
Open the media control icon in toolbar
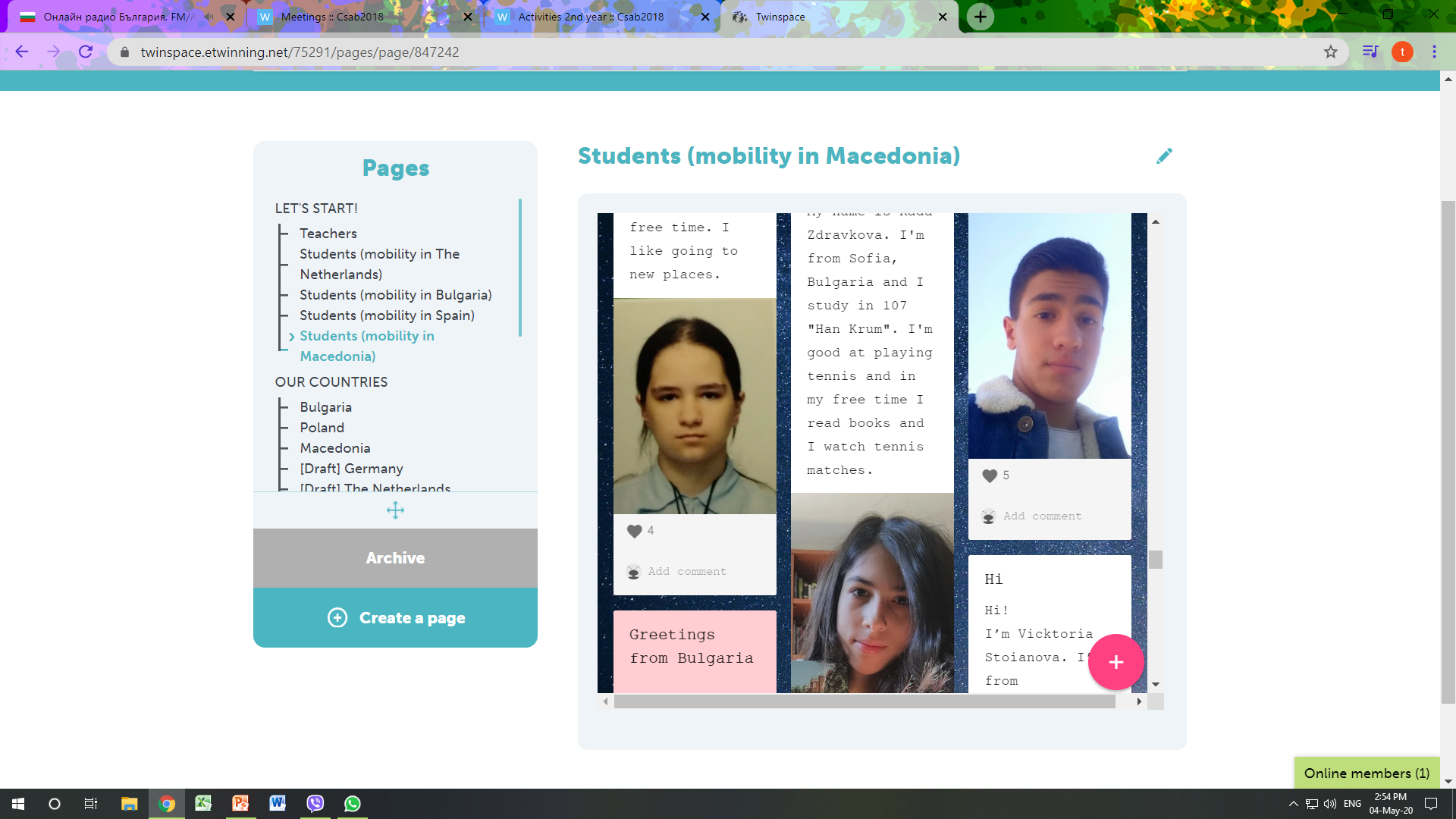(x=1370, y=52)
